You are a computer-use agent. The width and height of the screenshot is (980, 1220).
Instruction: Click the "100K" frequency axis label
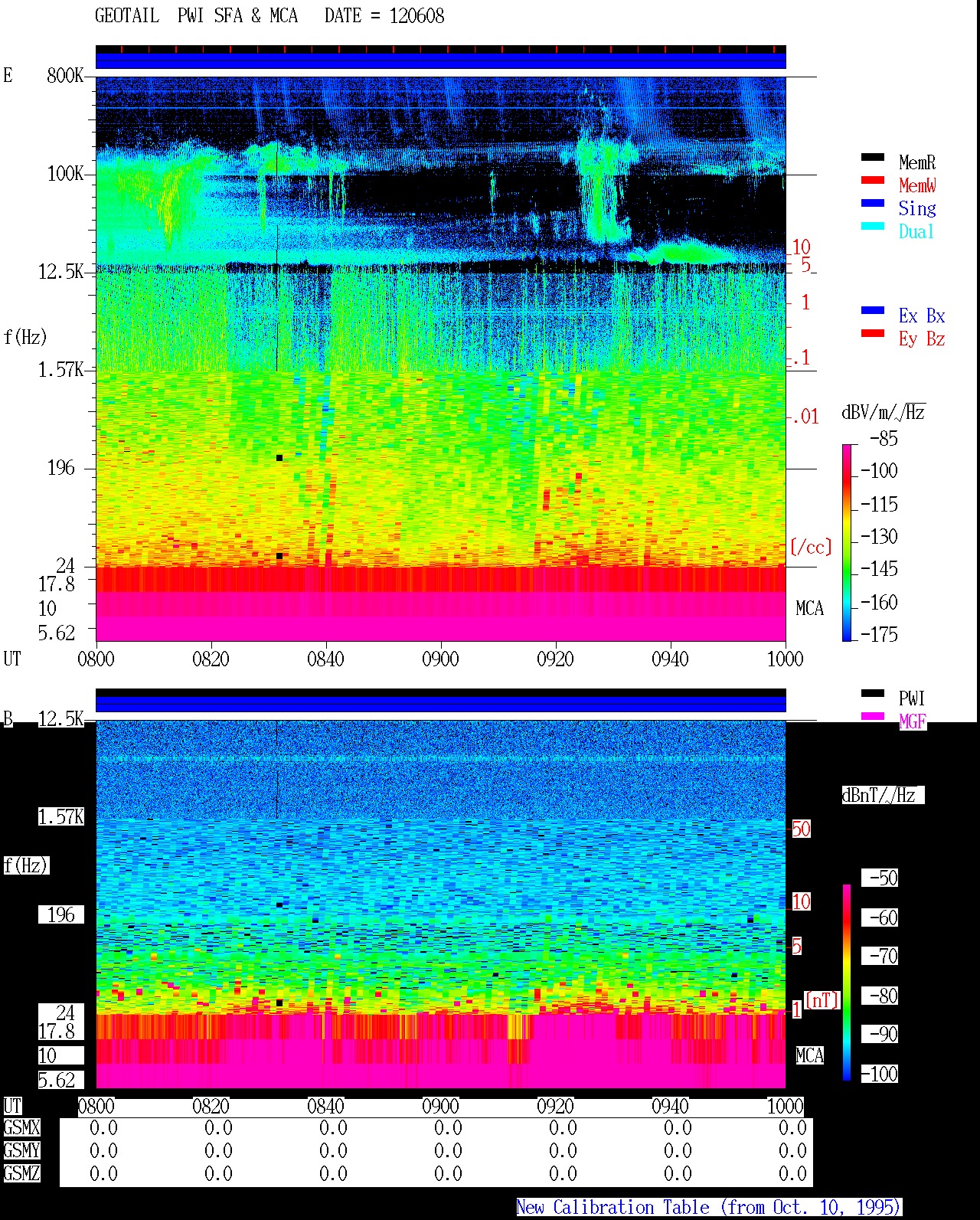click(x=65, y=174)
